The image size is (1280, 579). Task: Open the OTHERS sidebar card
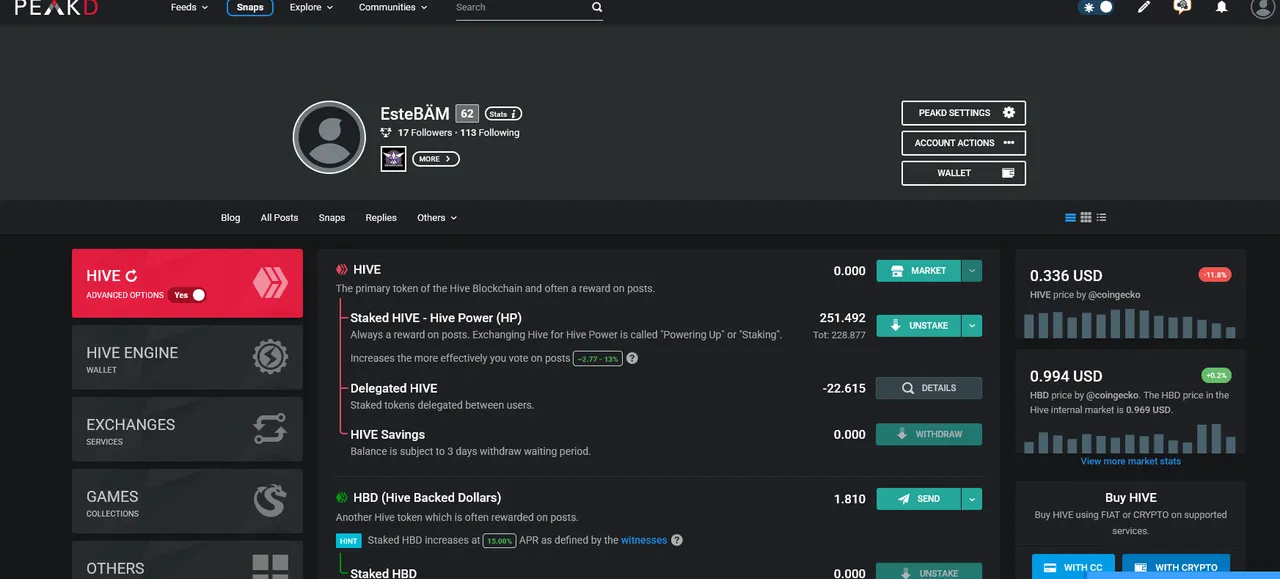(x=187, y=560)
